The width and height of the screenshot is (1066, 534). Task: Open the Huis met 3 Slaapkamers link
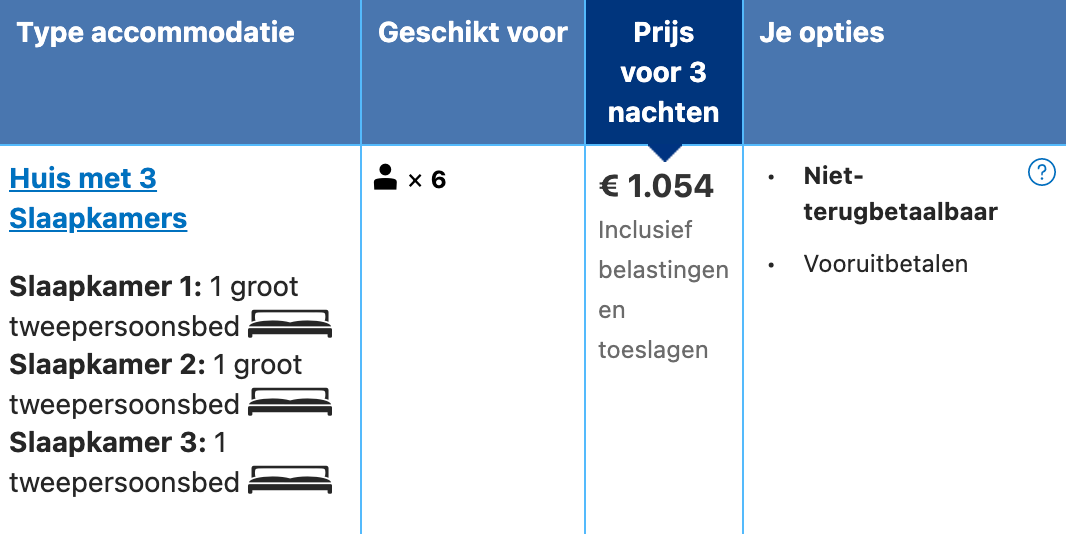pos(98,199)
